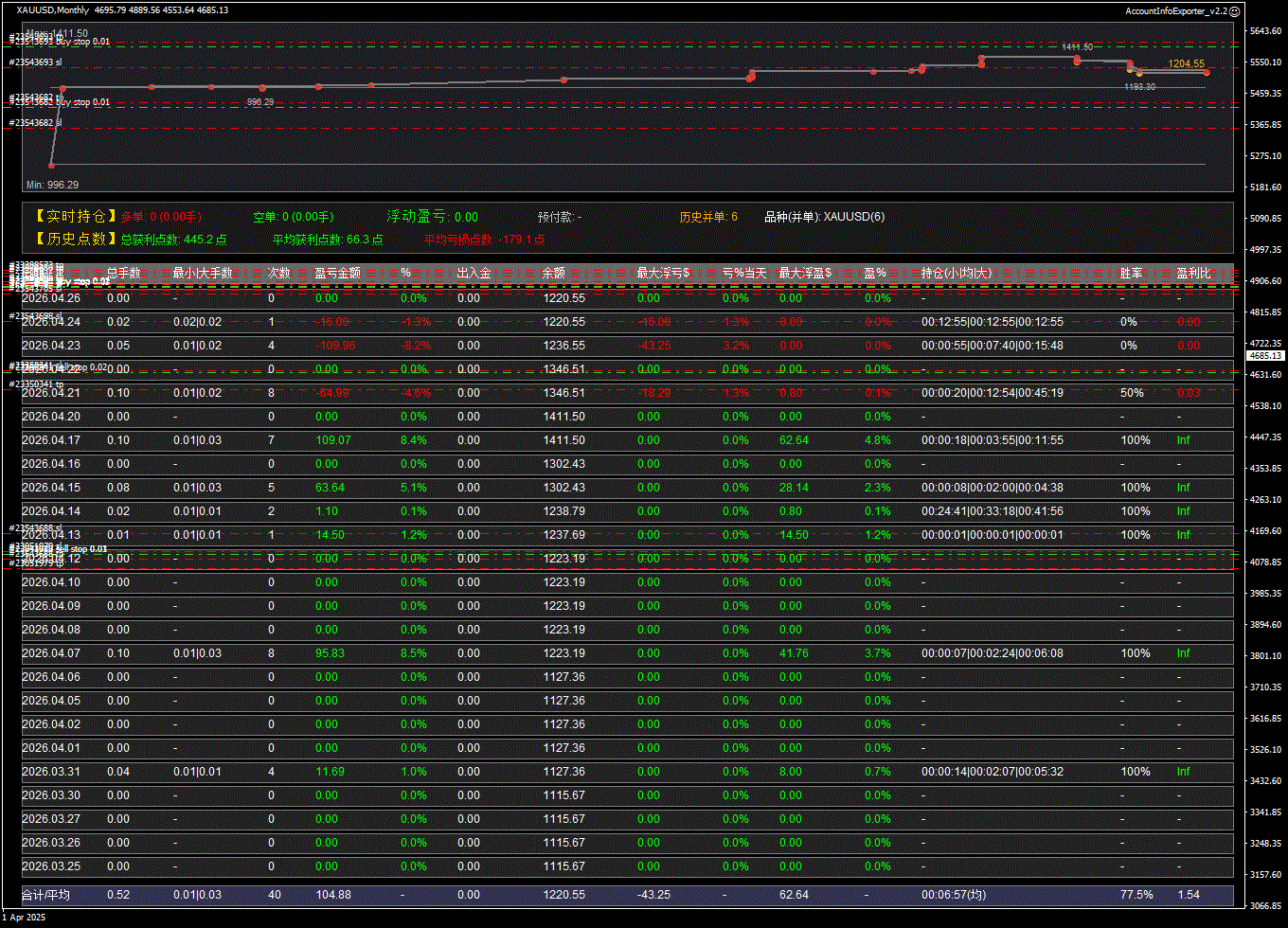Click the 1204.55 equity curve label

point(1186,63)
